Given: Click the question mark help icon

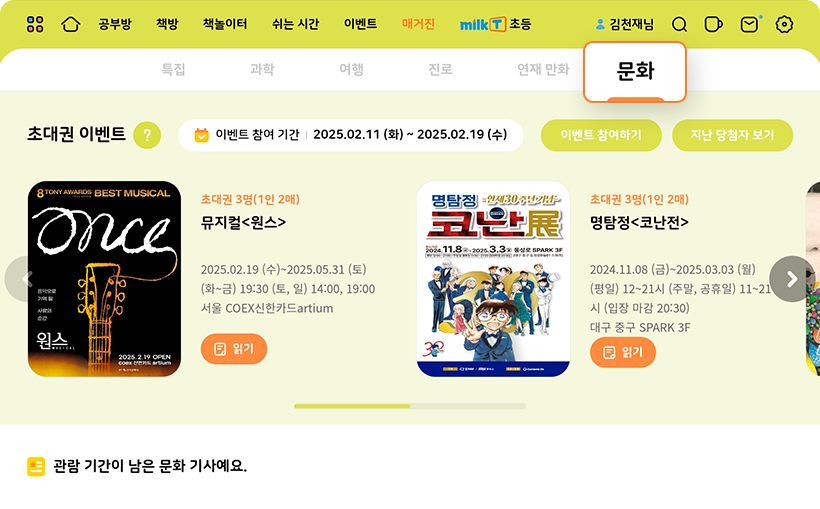Looking at the screenshot, I should 147,135.
